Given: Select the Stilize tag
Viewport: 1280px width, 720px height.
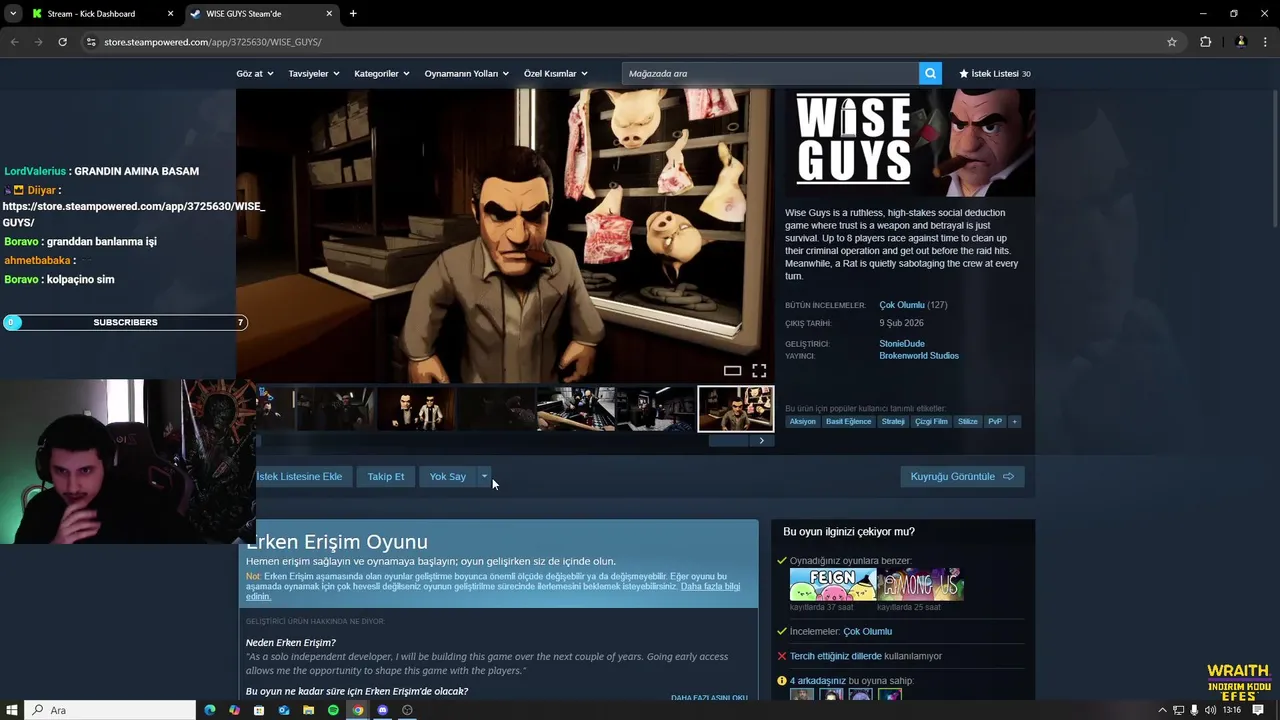Looking at the screenshot, I should pos(968,421).
